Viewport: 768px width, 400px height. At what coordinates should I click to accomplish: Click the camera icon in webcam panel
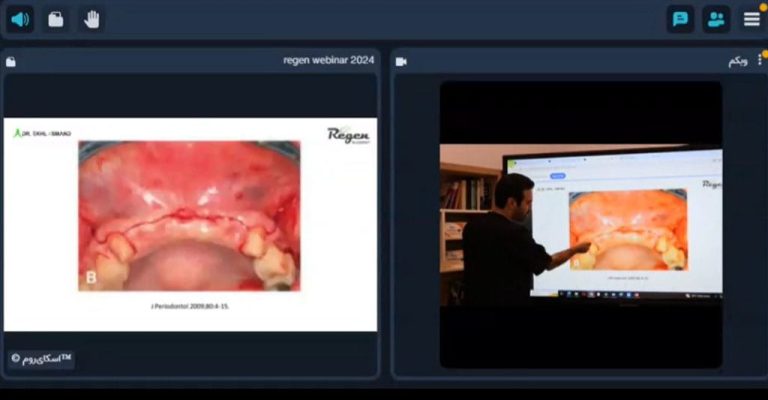(x=401, y=61)
